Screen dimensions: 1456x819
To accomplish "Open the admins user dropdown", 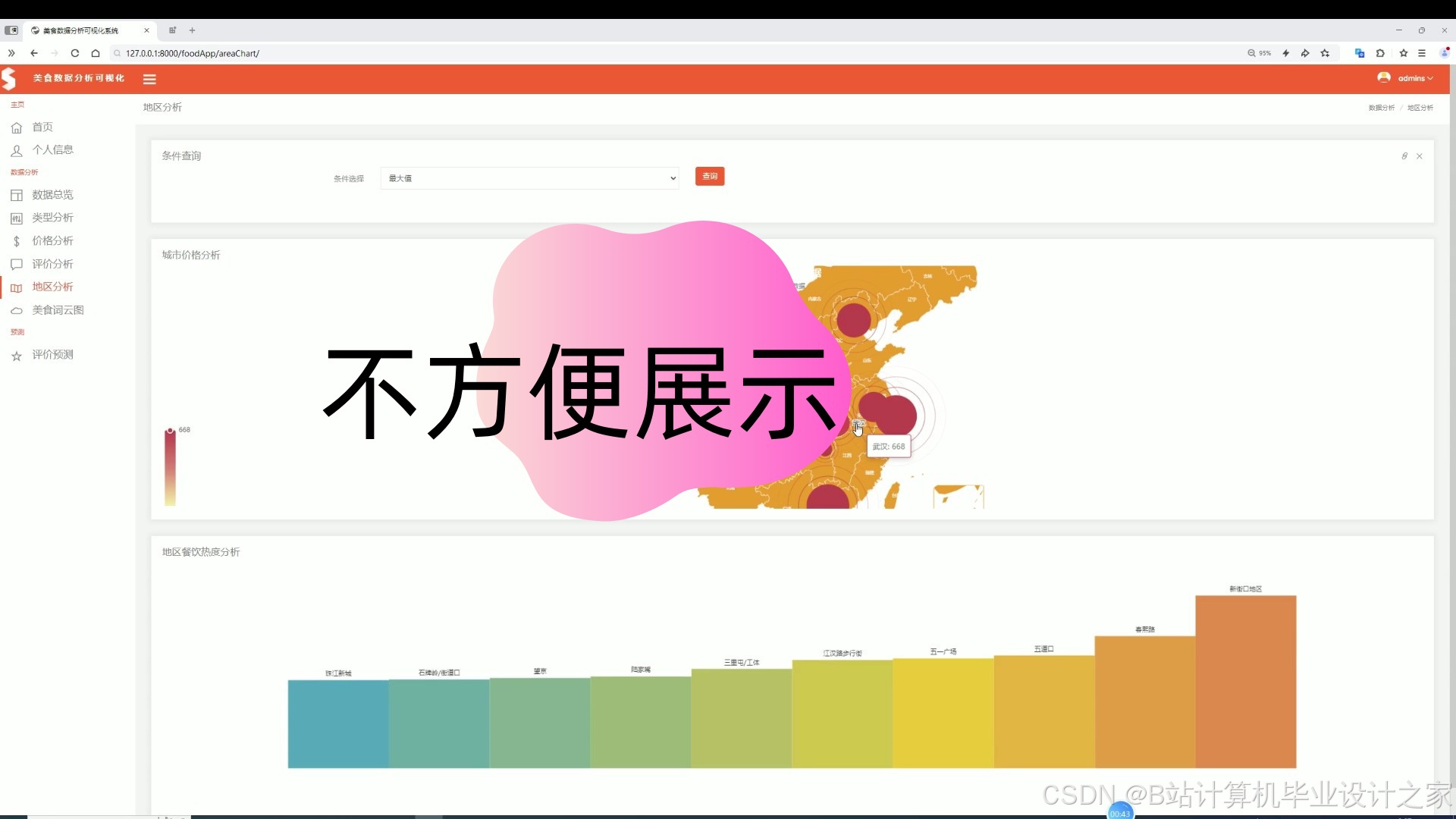I will coord(1415,78).
